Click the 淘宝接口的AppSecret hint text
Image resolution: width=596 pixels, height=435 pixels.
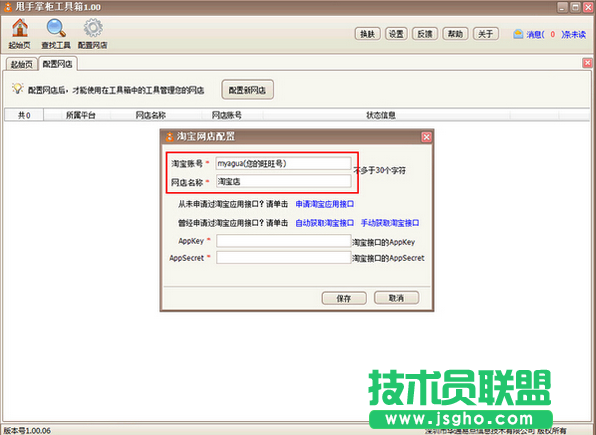point(388,258)
